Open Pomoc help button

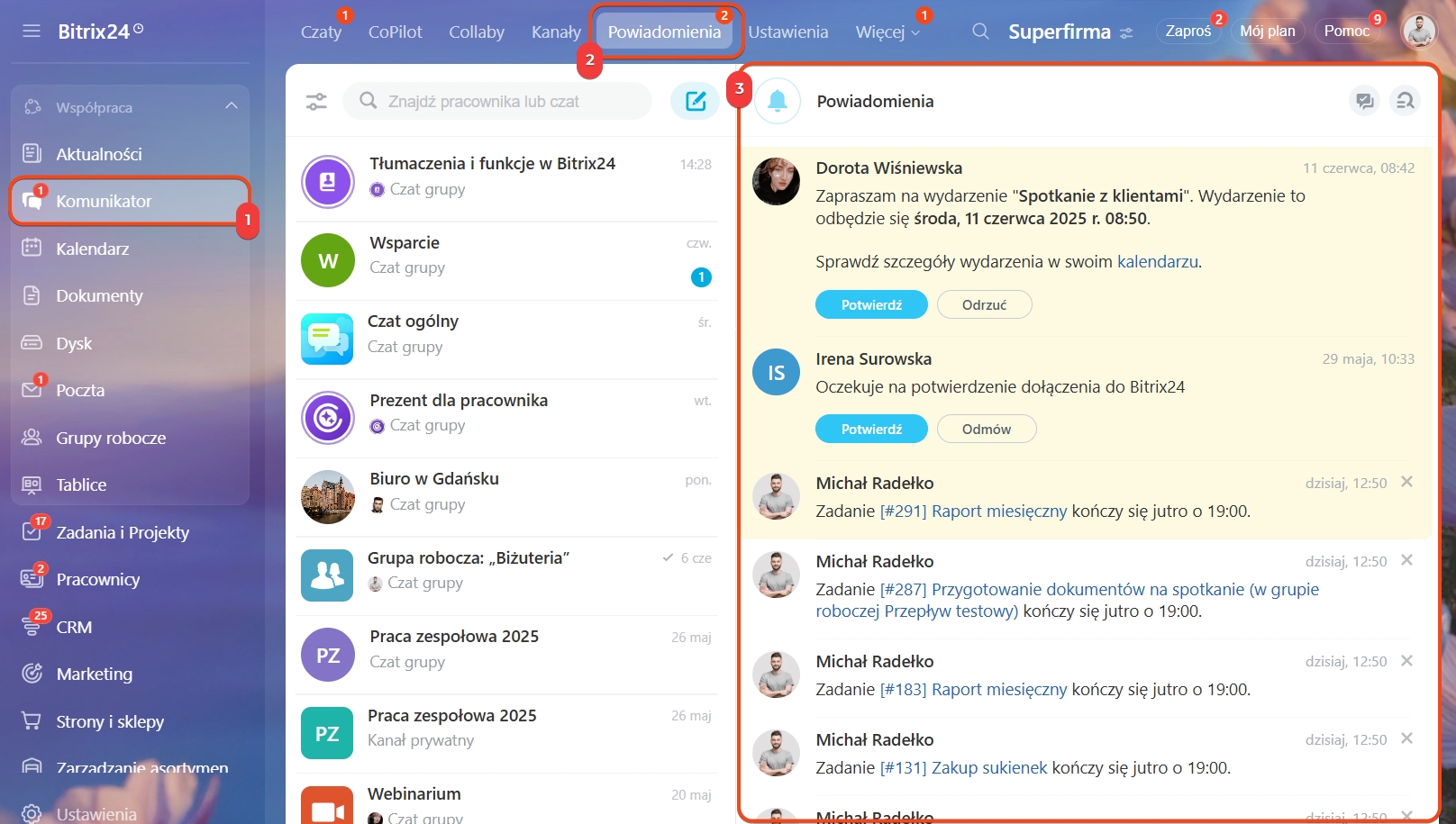pyautogui.click(x=1346, y=31)
